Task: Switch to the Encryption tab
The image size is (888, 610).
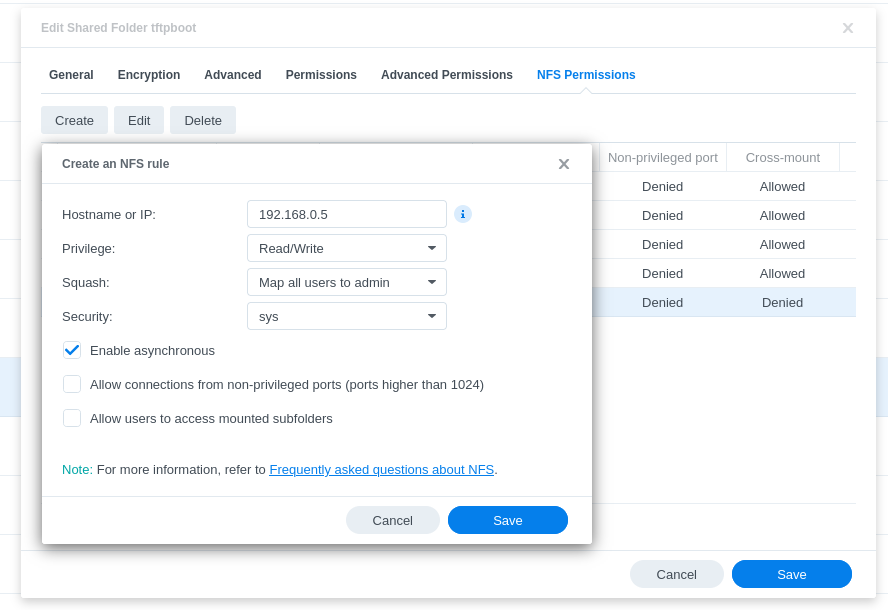Action: pos(149,75)
